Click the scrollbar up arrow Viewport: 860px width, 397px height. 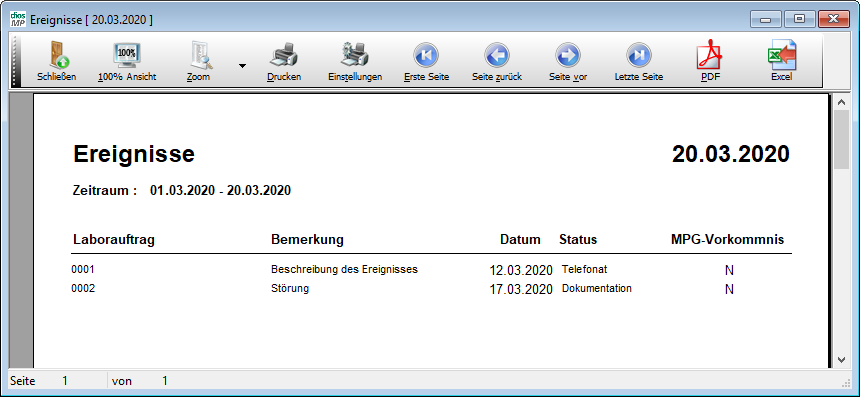pos(841,102)
